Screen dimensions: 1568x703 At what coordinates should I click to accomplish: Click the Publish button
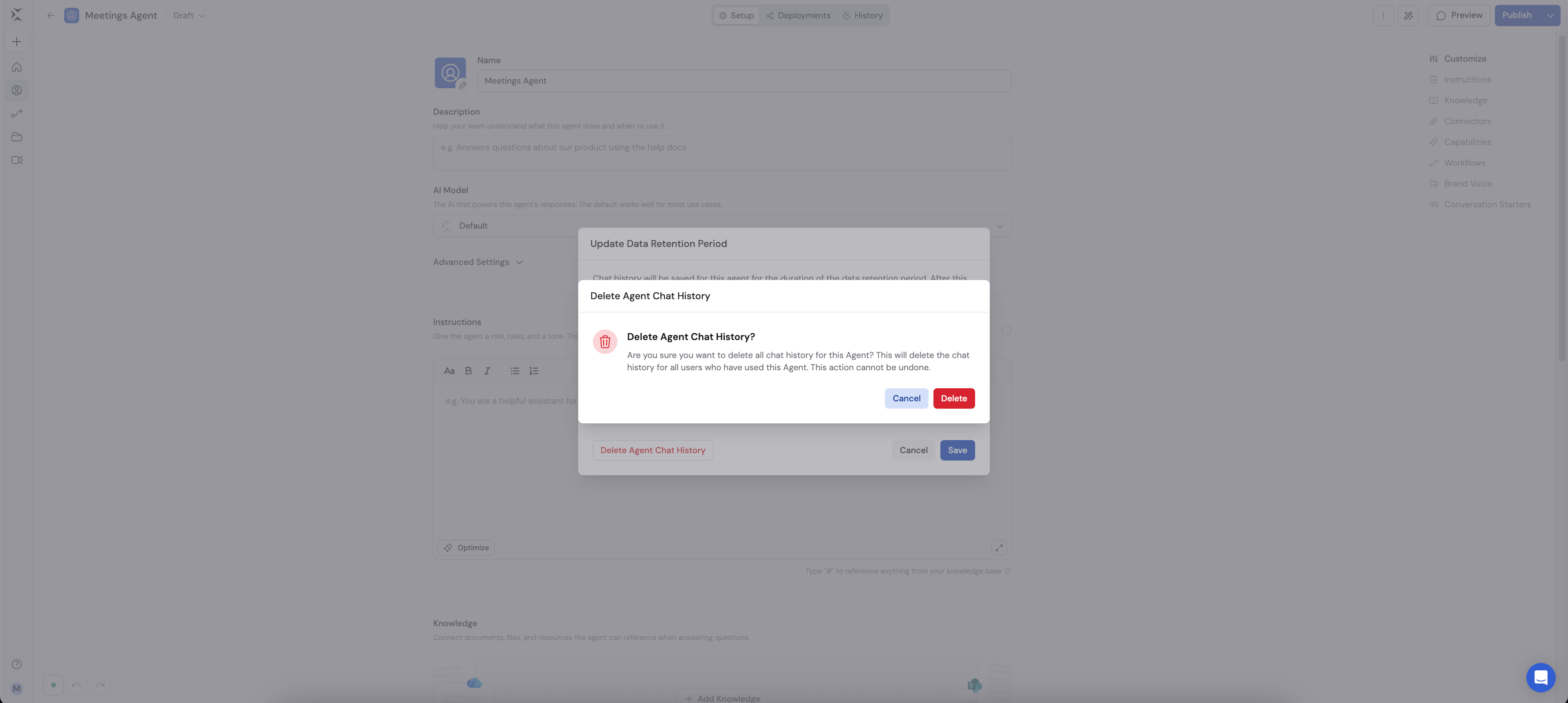tap(1516, 15)
